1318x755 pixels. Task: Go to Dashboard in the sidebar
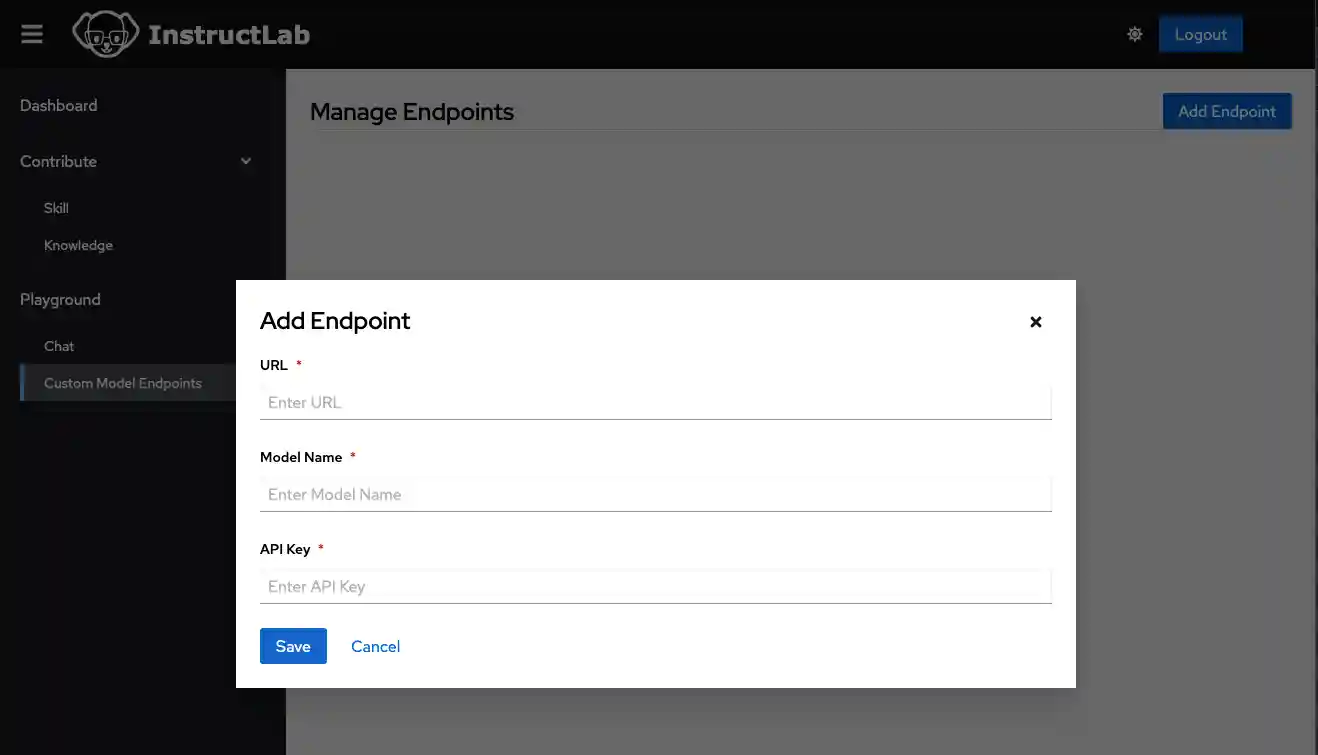pos(59,105)
